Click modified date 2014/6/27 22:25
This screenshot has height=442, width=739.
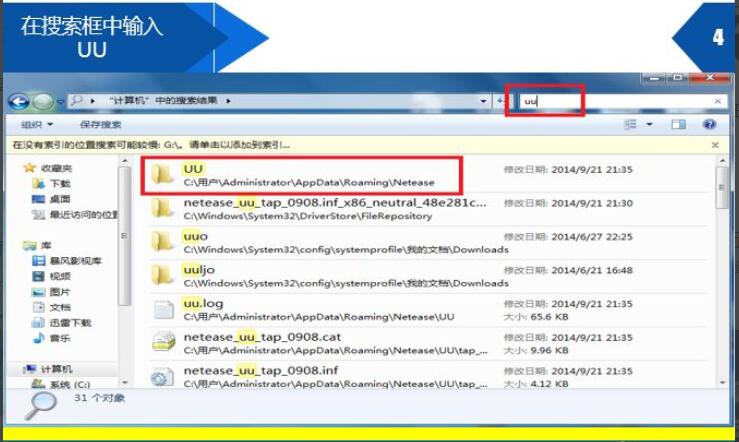pos(592,237)
